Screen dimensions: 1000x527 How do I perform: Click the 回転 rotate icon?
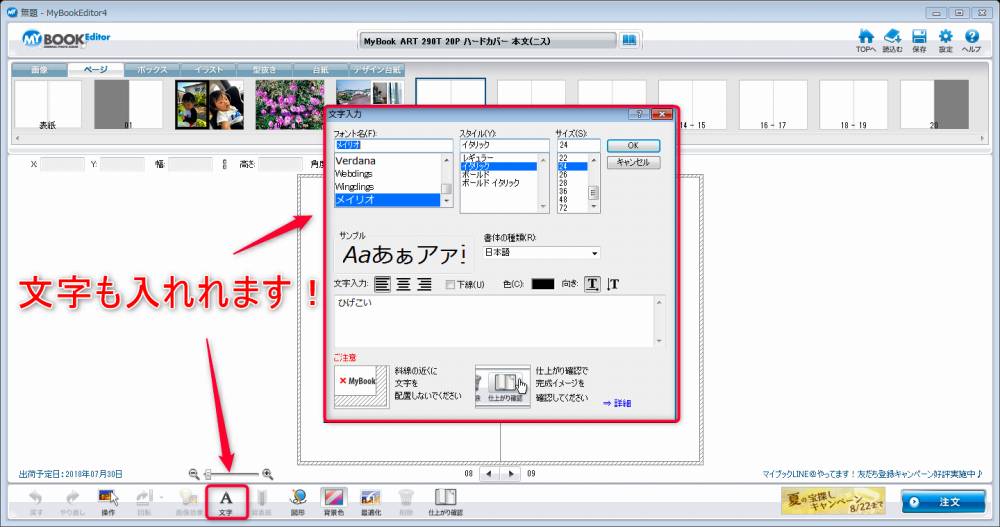pos(144,502)
